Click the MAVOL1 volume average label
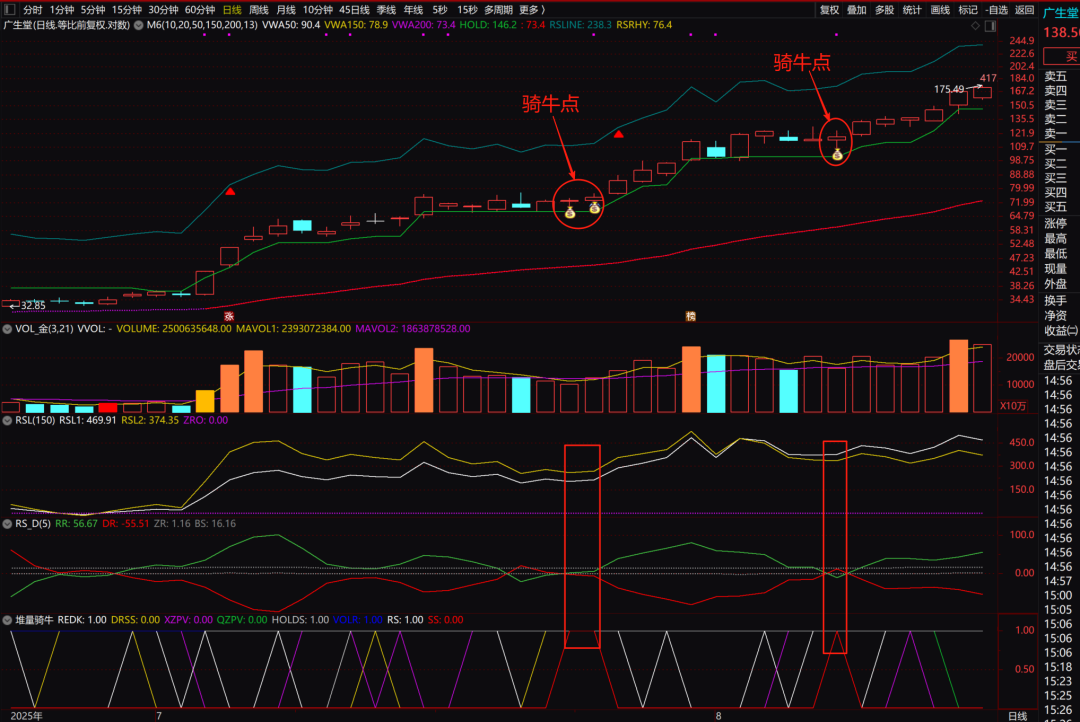Viewport: 1080px width, 722px height. pyautogui.click(x=293, y=329)
